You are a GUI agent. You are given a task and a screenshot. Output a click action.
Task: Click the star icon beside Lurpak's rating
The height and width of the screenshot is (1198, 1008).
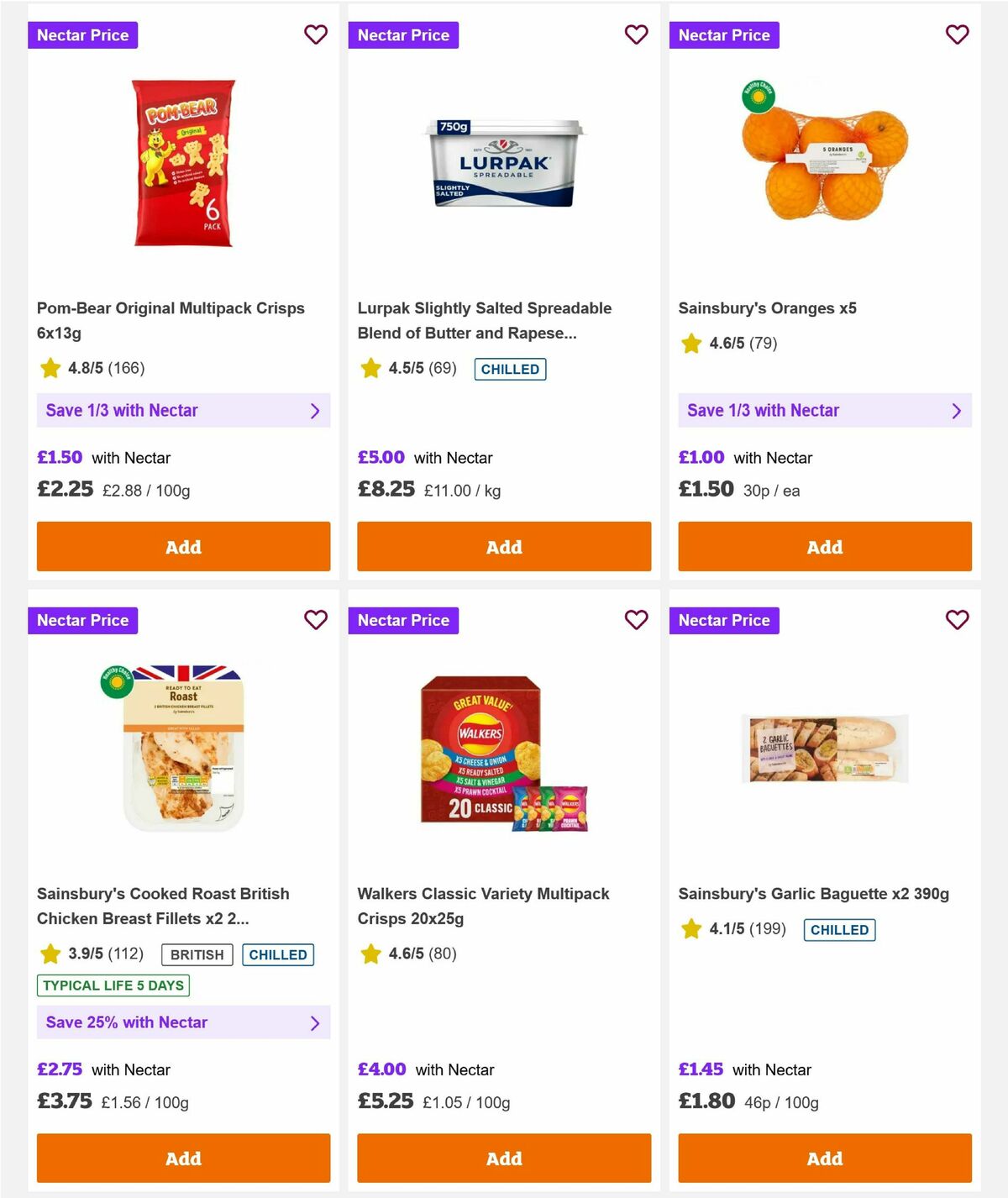370,368
